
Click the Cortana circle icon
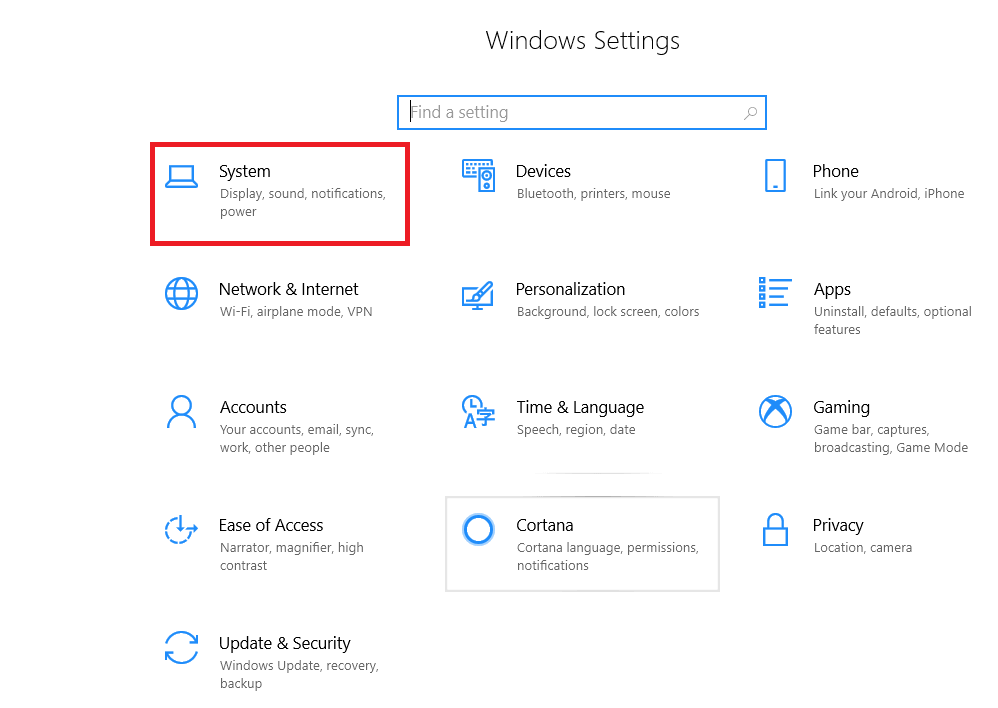[478, 529]
